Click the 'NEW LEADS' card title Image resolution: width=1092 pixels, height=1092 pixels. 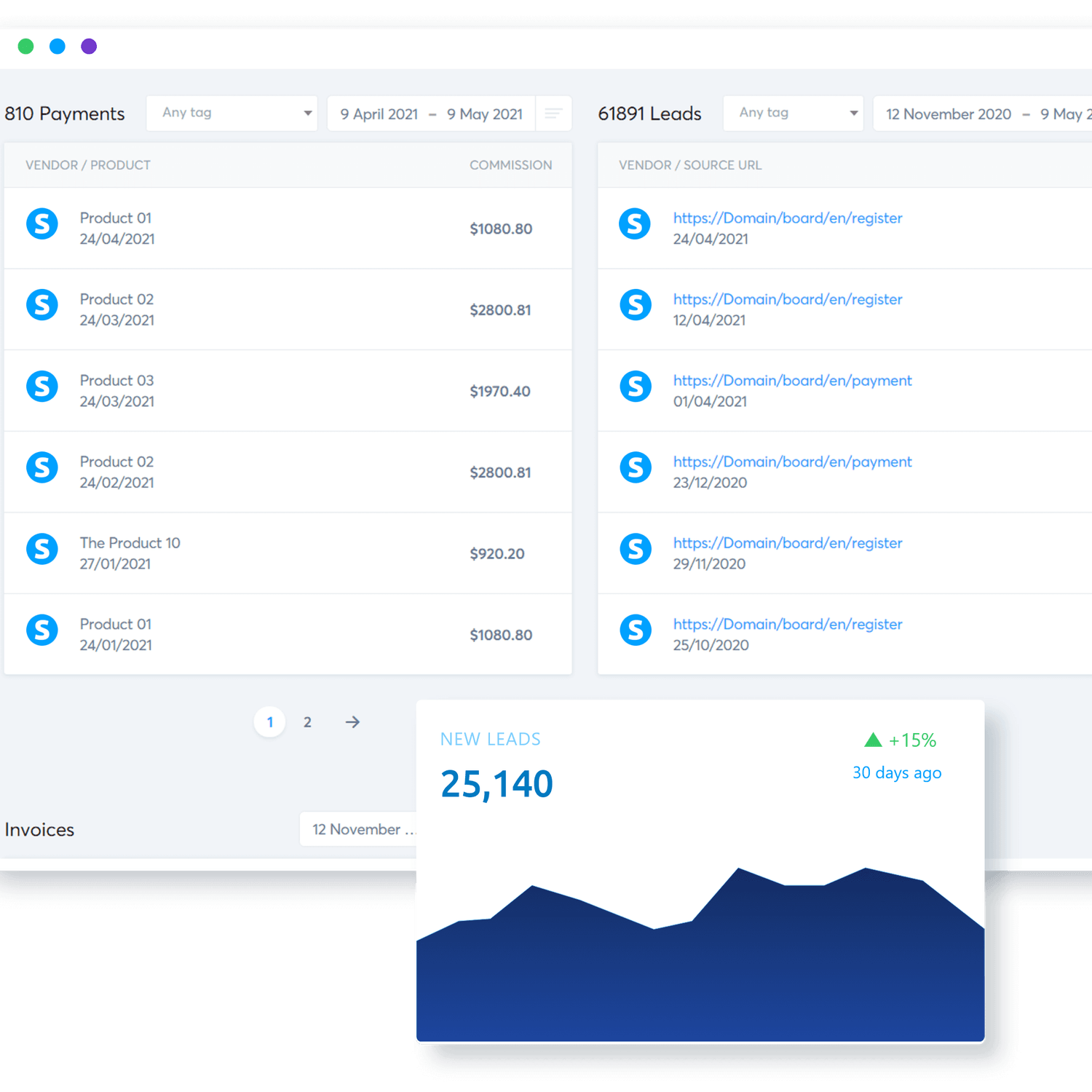490,740
